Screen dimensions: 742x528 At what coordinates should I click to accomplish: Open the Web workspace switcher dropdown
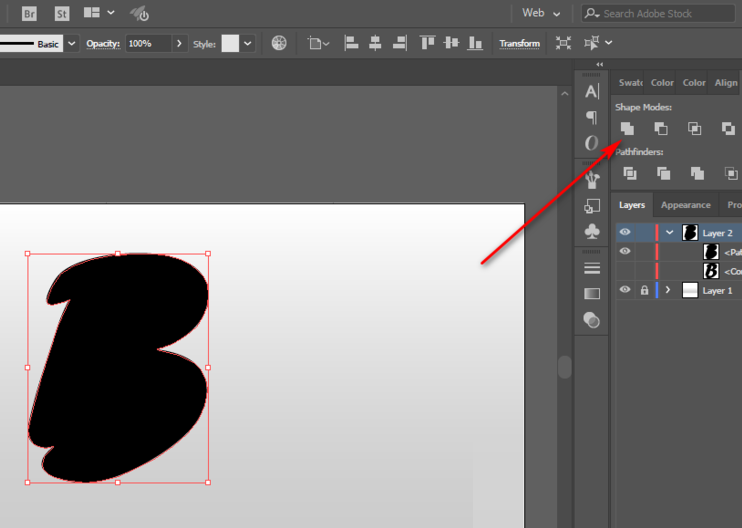541,14
